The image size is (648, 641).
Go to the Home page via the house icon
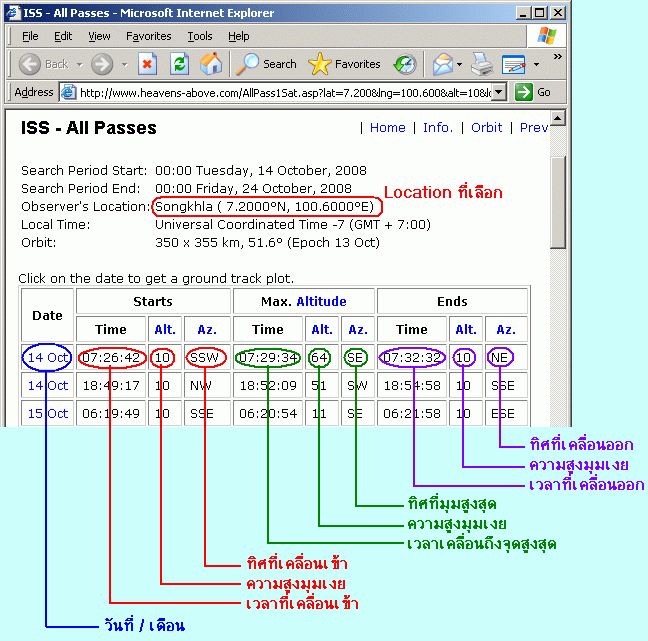[211, 64]
